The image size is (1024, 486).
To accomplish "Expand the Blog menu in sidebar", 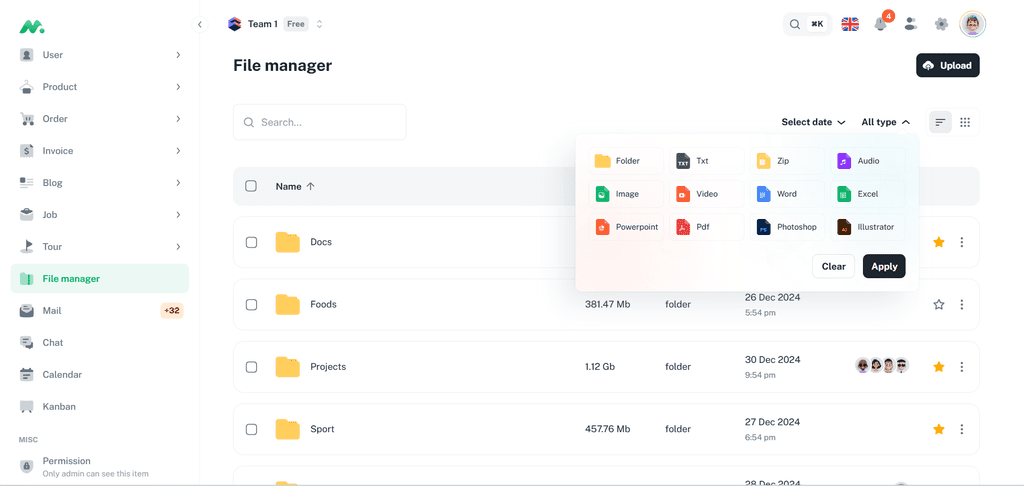I will [100, 183].
